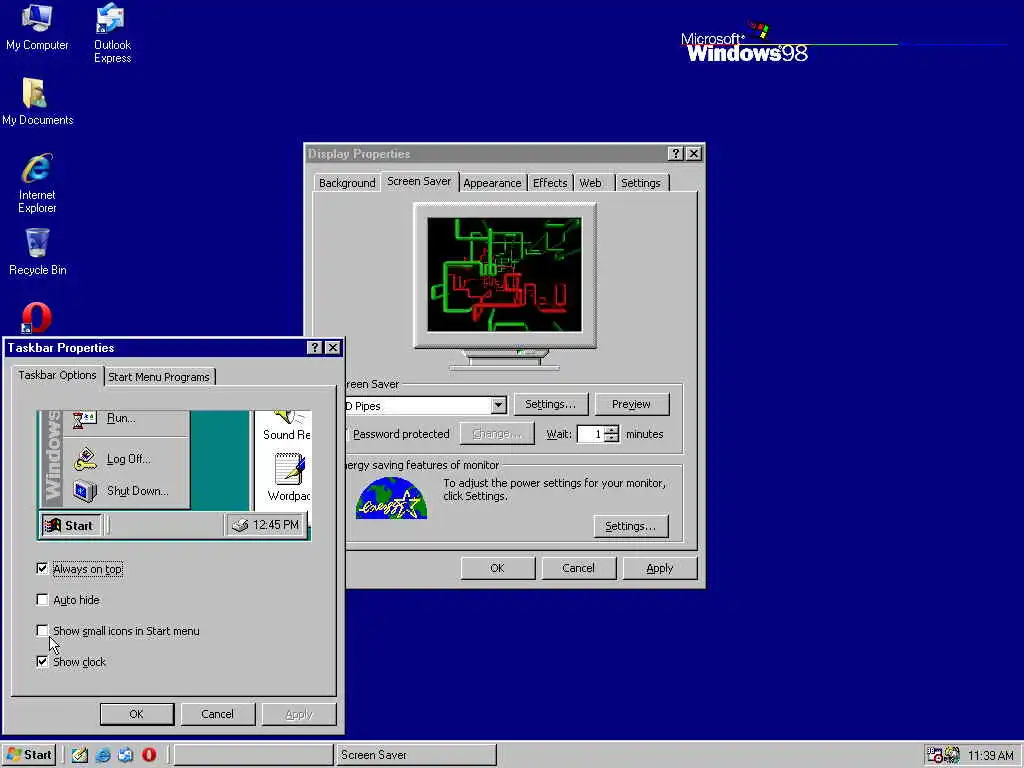Close the Taskbar Properties dialog

(332, 347)
